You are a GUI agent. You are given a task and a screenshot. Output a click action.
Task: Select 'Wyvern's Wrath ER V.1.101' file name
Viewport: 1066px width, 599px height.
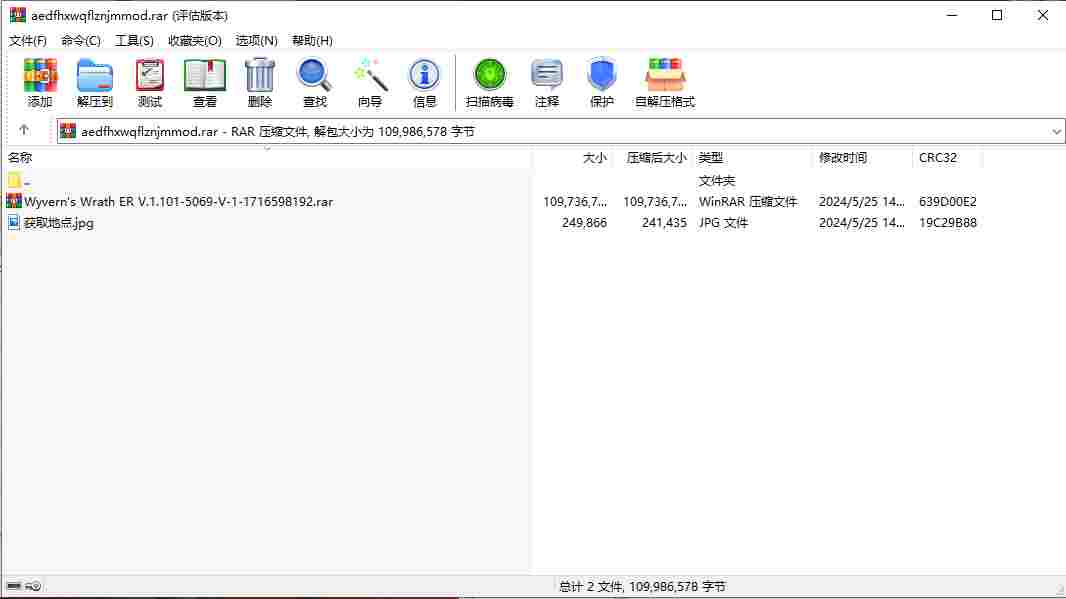(179, 202)
